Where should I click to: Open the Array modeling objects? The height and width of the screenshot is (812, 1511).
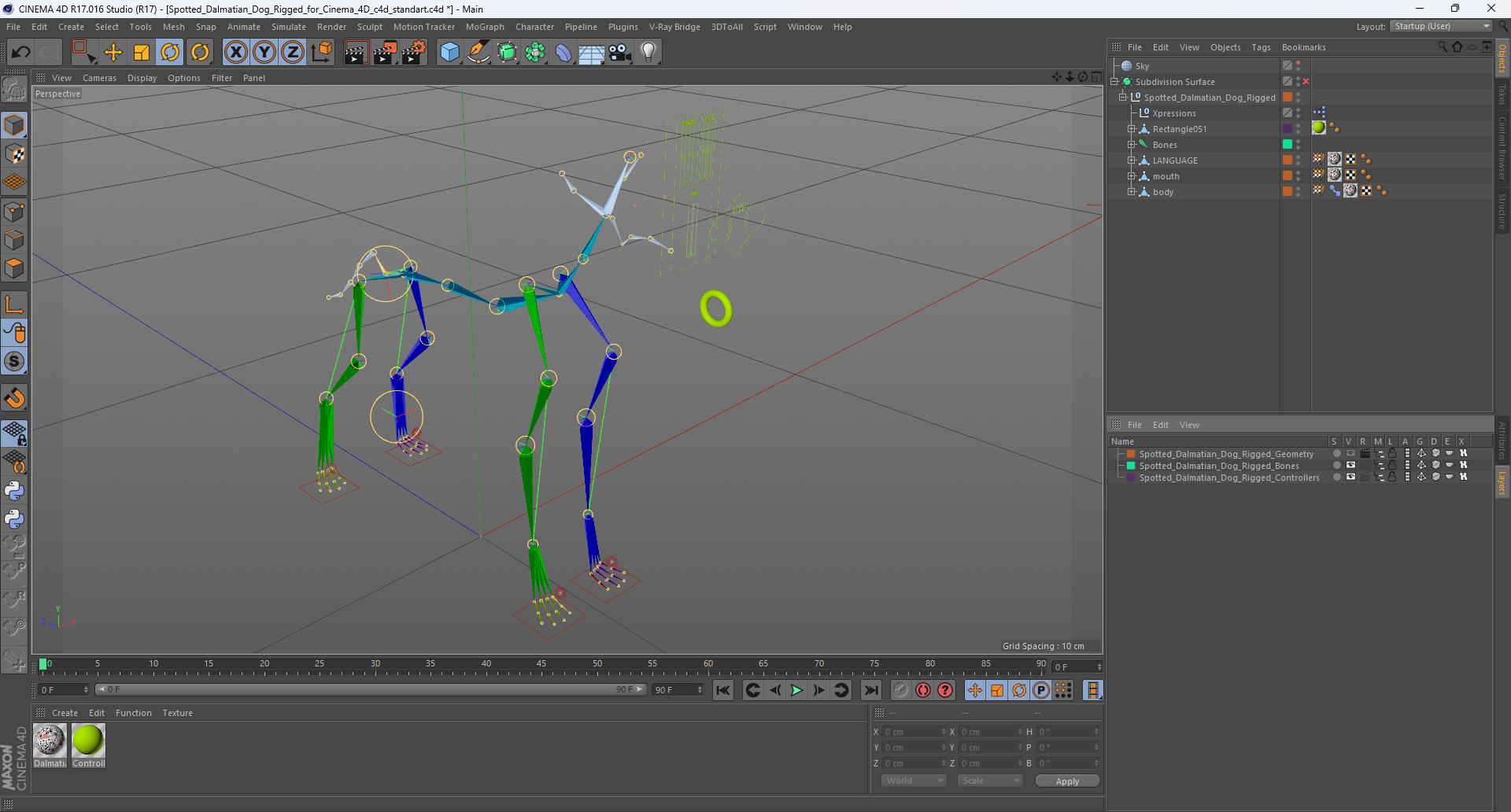[535, 53]
